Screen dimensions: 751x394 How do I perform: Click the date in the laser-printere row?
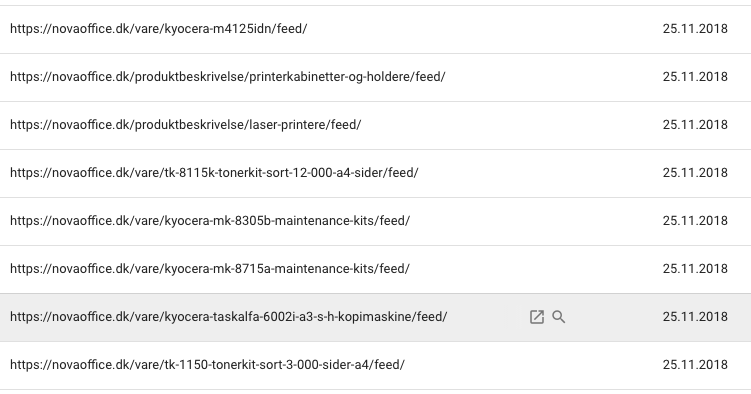pyautogui.click(x=695, y=125)
